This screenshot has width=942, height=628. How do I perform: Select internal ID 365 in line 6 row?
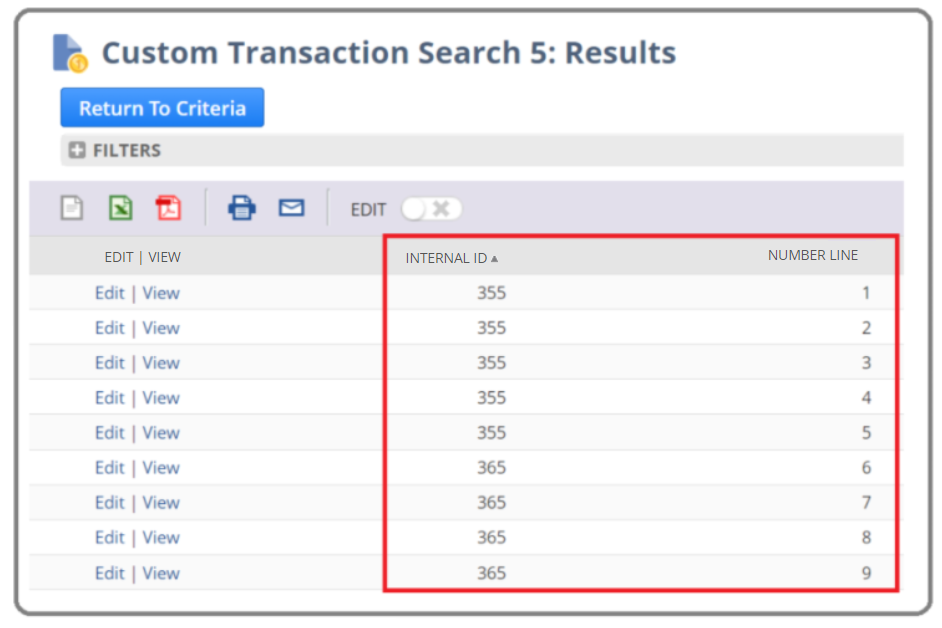click(x=491, y=467)
